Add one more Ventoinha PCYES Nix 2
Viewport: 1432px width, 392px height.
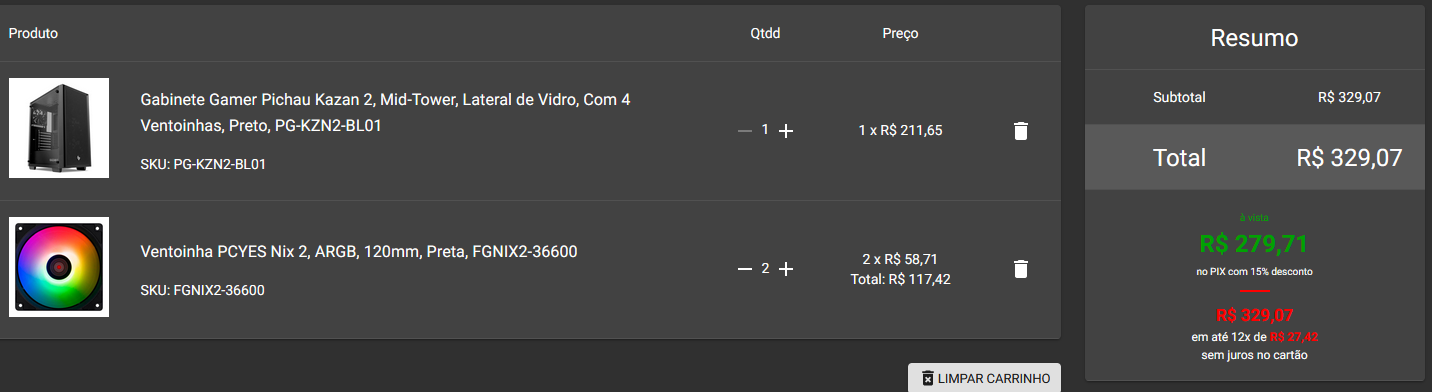tap(786, 269)
